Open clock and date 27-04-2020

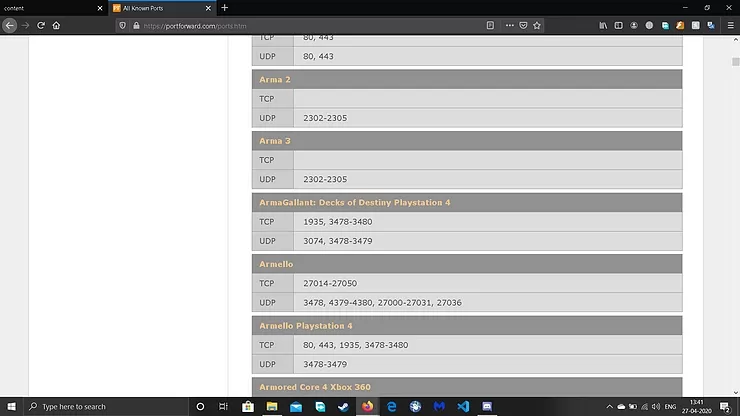[x=697, y=407]
